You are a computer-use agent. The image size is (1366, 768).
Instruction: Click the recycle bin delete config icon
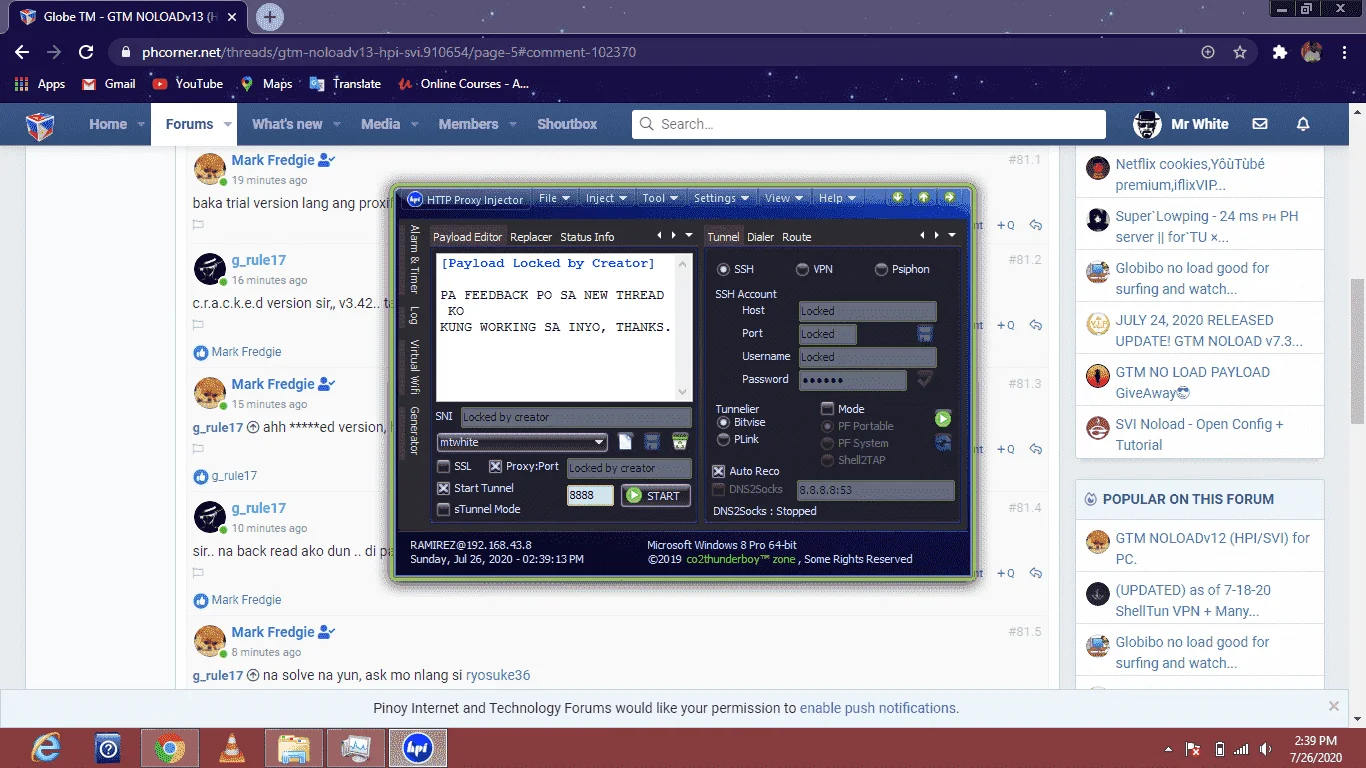pos(680,441)
